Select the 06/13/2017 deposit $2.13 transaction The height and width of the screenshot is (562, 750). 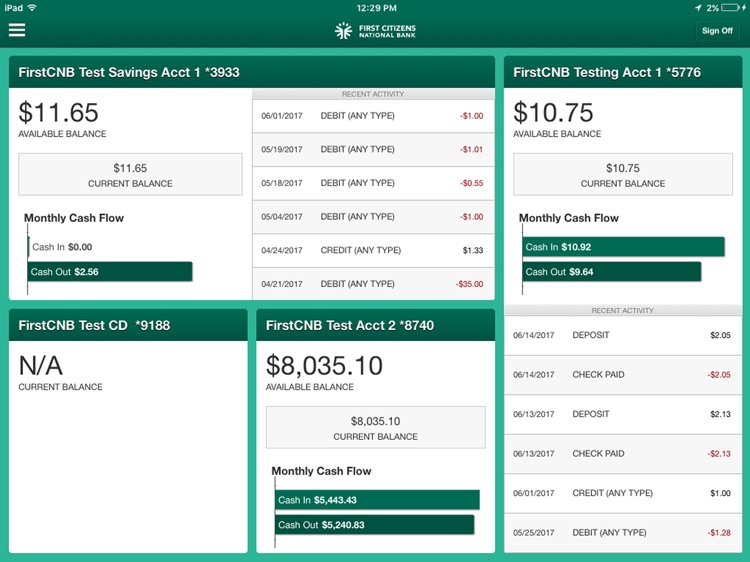(623, 414)
